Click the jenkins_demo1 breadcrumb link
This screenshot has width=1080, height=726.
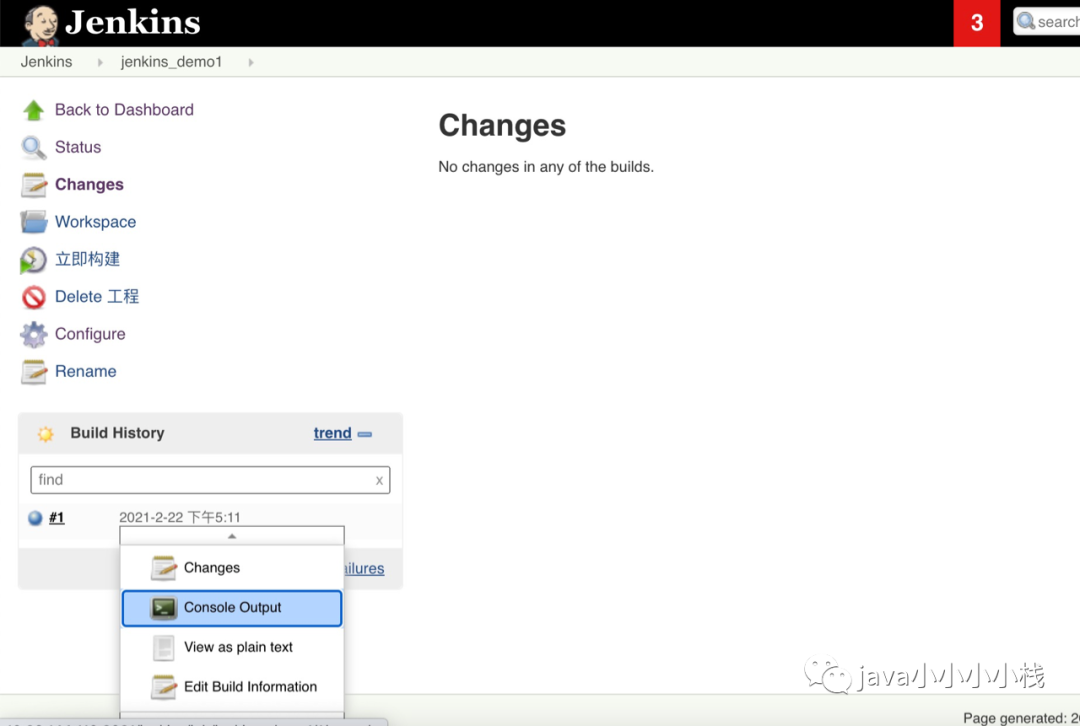[x=172, y=62]
